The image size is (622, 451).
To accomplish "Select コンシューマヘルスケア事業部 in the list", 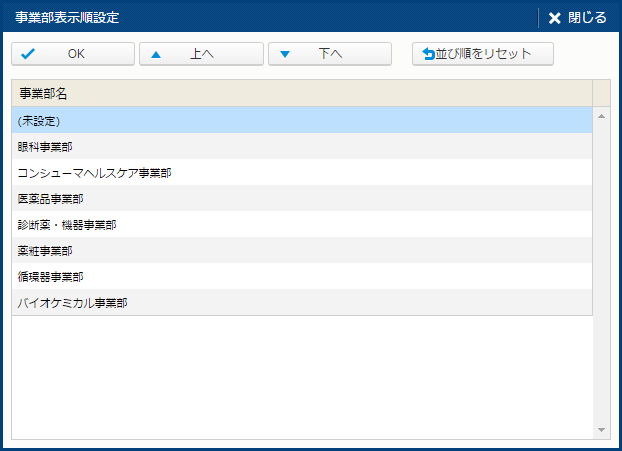I will pyautogui.click(x=300, y=173).
